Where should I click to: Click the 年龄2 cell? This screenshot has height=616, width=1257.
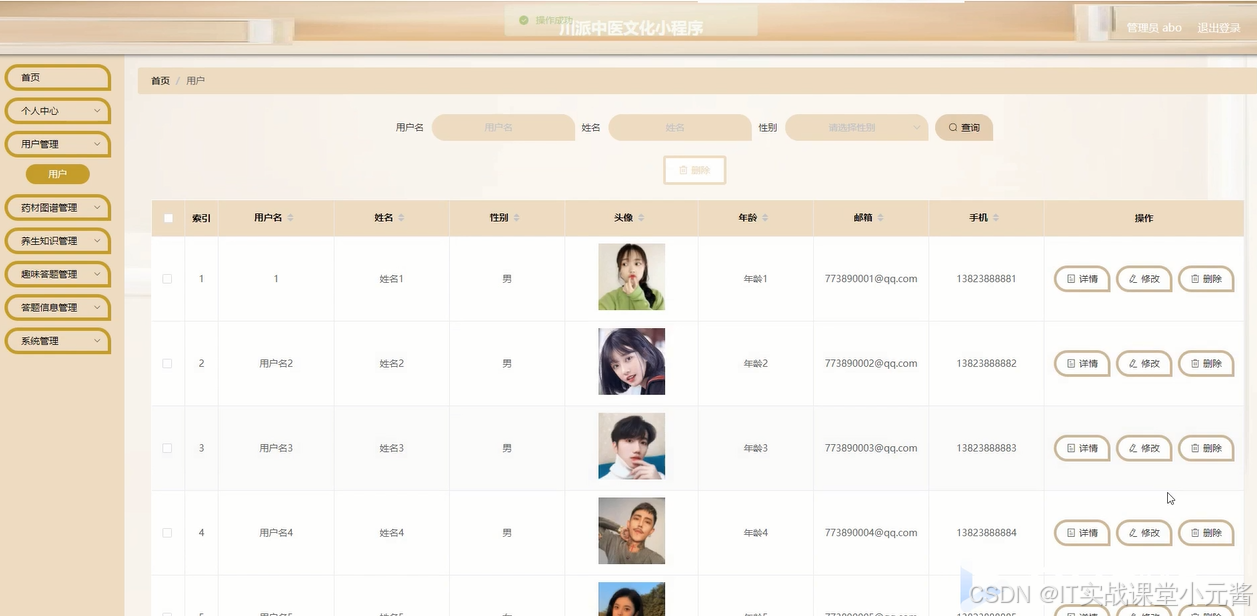(756, 364)
